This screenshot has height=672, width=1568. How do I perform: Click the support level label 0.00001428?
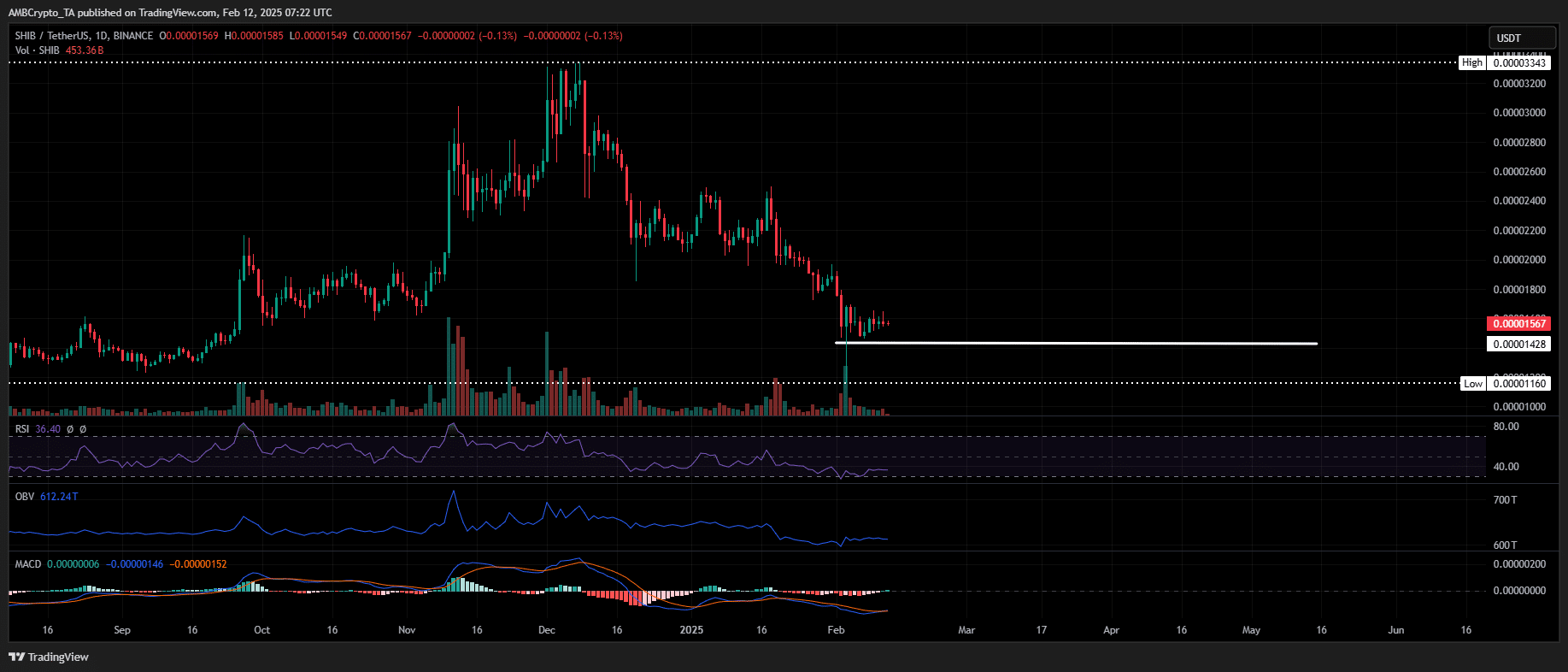[1518, 344]
